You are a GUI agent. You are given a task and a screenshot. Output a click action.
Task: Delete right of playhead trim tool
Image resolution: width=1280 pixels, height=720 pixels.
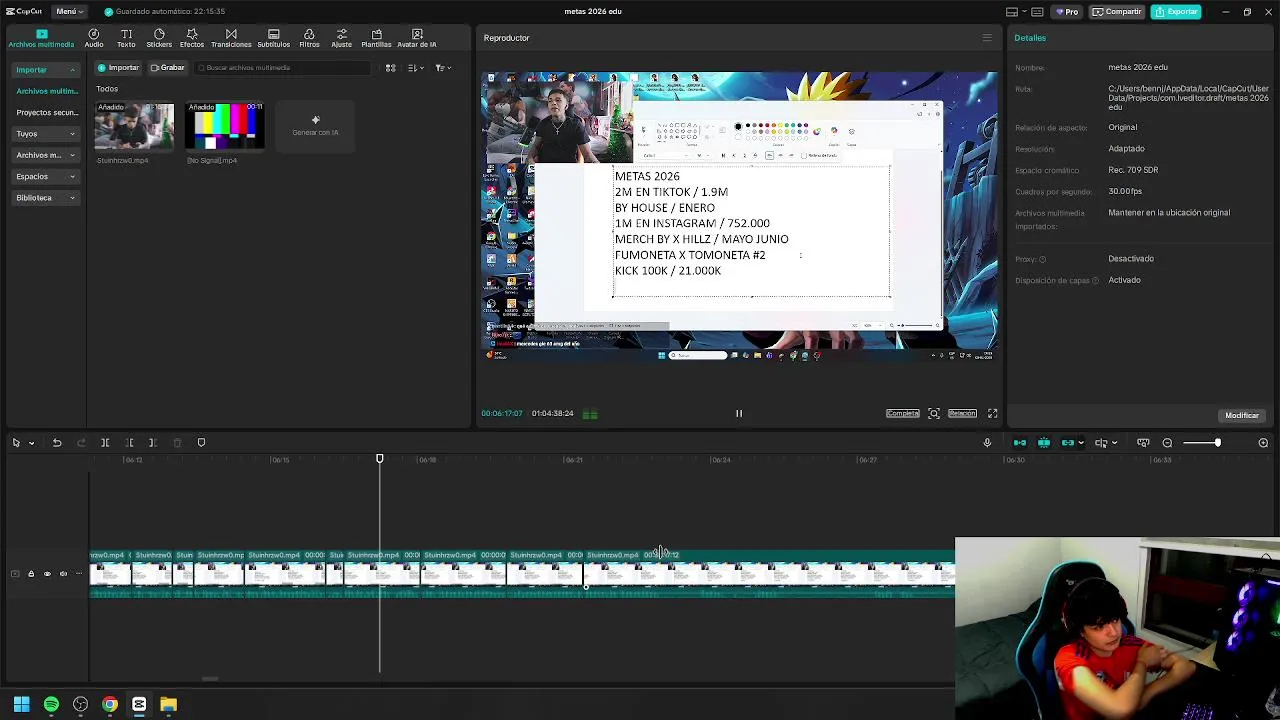click(152, 443)
